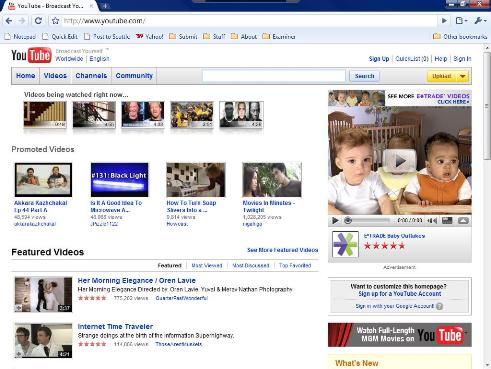Image resolution: width=491 pixels, height=369 pixels.
Task: Open the Help link
Action: [x=441, y=59]
